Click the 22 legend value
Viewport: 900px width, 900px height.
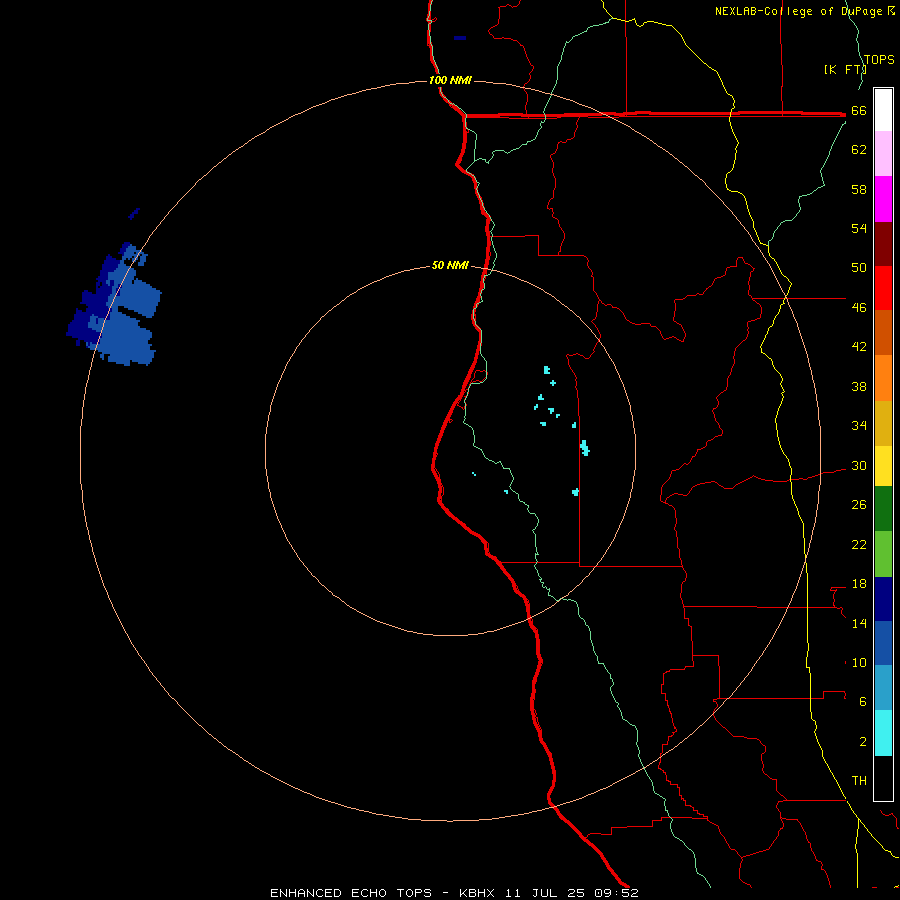[x=859, y=544]
